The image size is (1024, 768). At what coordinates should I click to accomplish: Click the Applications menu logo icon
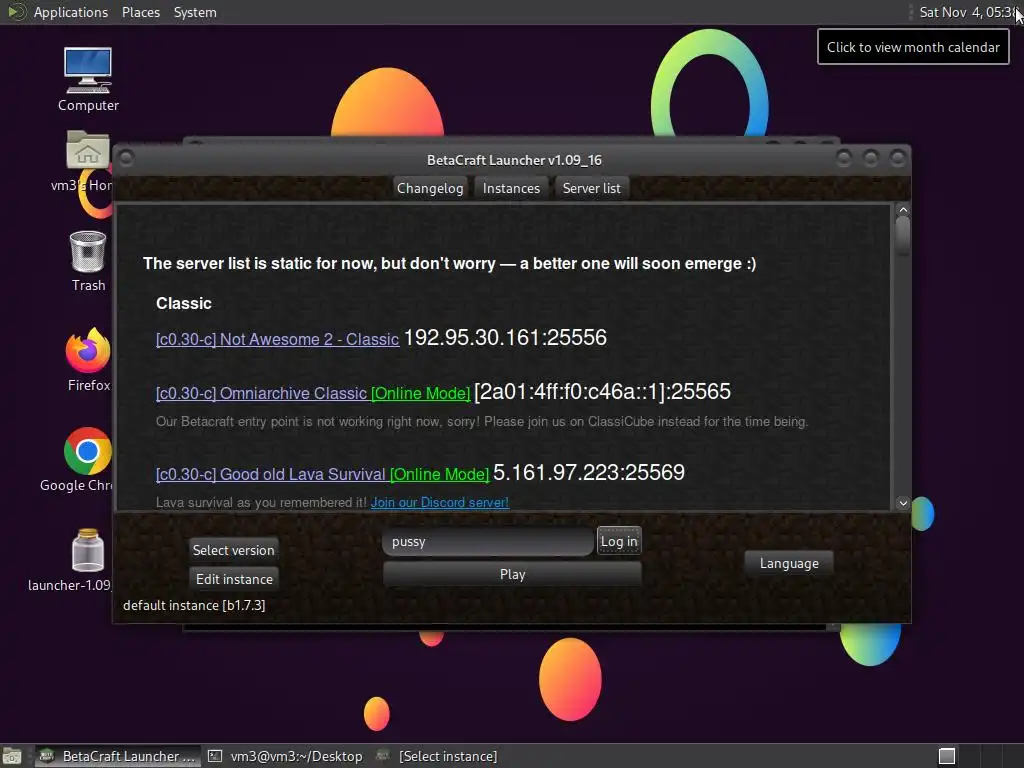[16, 12]
